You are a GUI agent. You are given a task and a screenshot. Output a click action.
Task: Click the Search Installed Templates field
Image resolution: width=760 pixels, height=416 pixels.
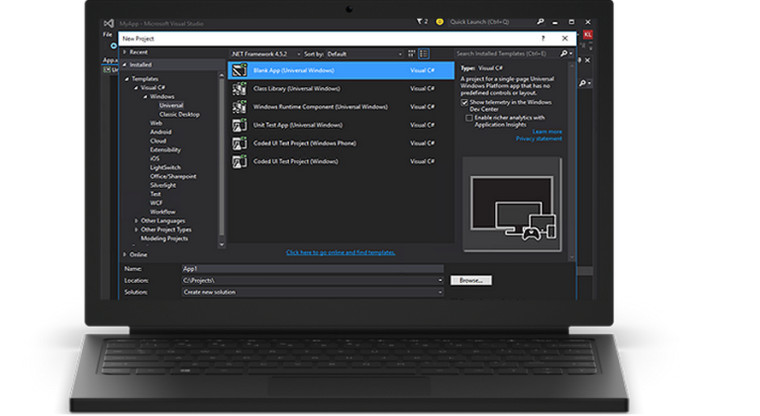pos(507,53)
